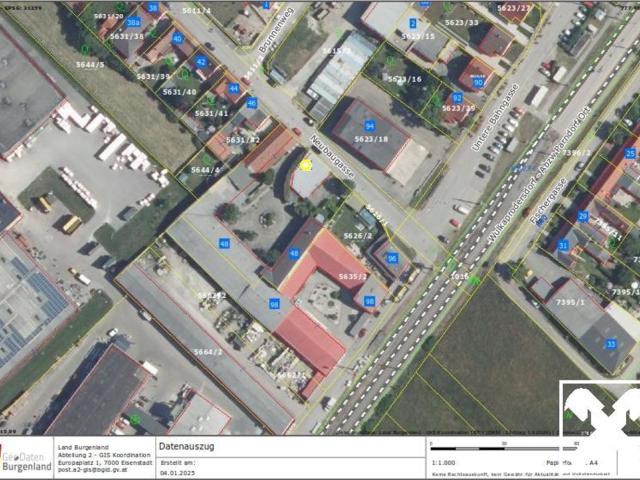Select the house number 46 marker
This screenshot has height=480, width=640.
click(x=252, y=103)
